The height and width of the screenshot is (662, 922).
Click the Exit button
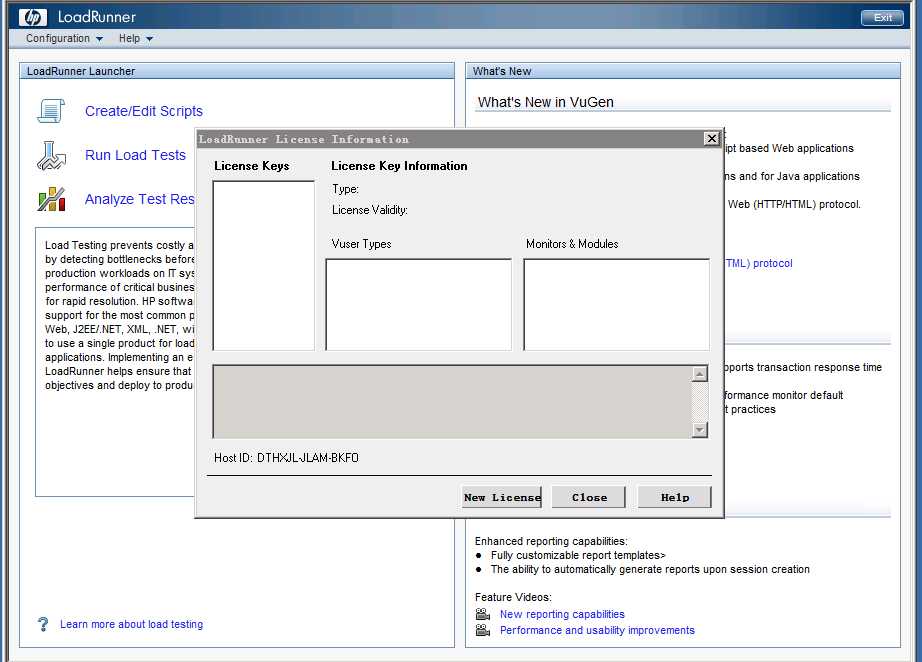point(882,18)
